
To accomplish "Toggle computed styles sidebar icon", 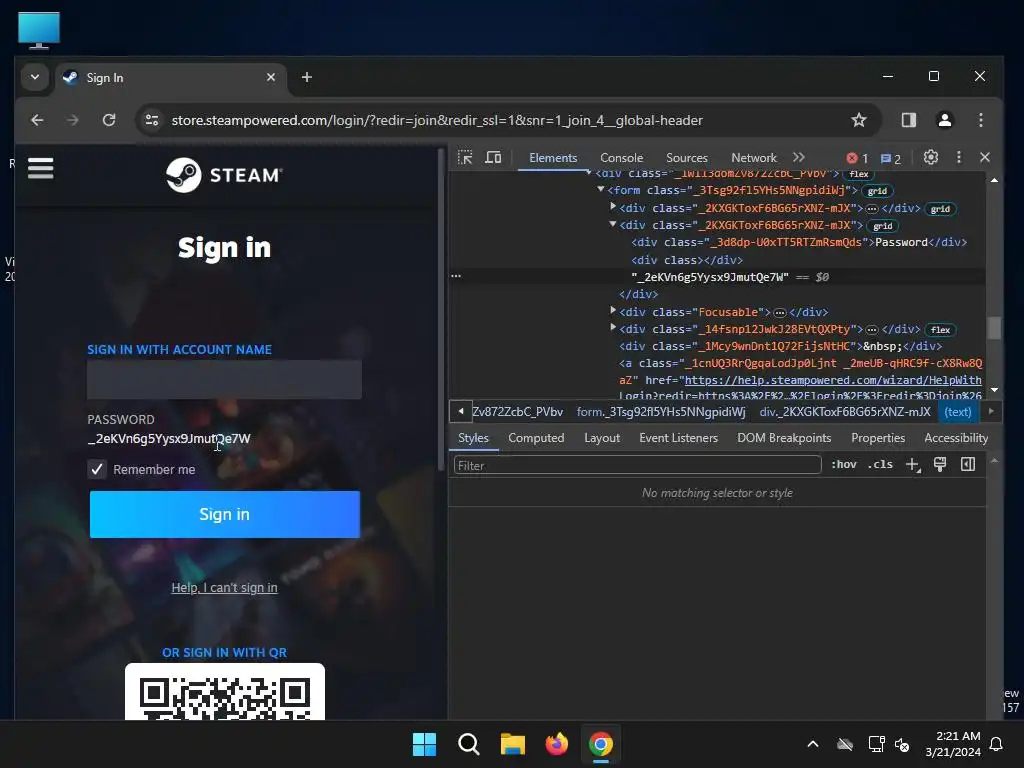I will click(x=968, y=464).
